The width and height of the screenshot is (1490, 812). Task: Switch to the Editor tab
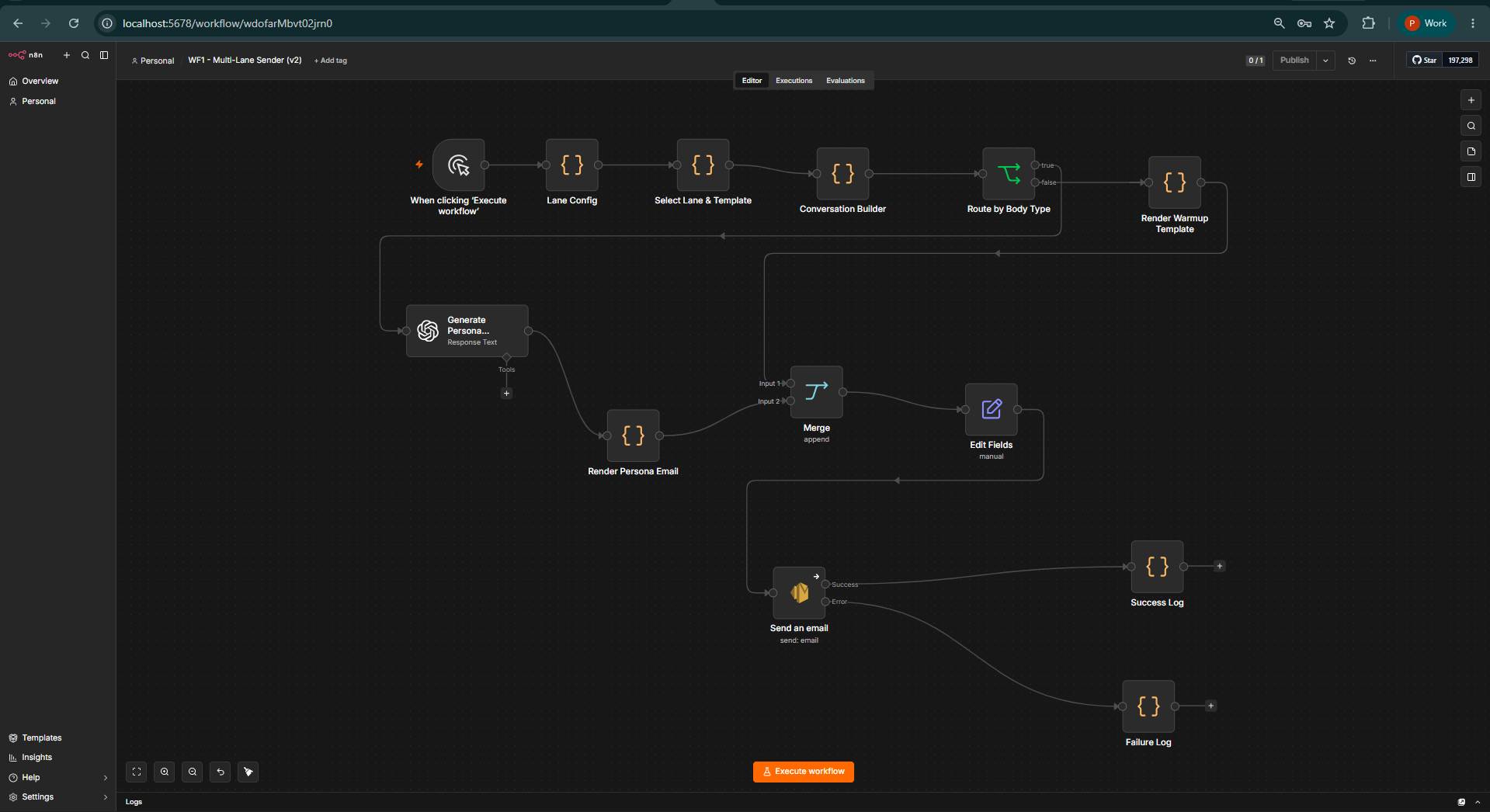752,81
